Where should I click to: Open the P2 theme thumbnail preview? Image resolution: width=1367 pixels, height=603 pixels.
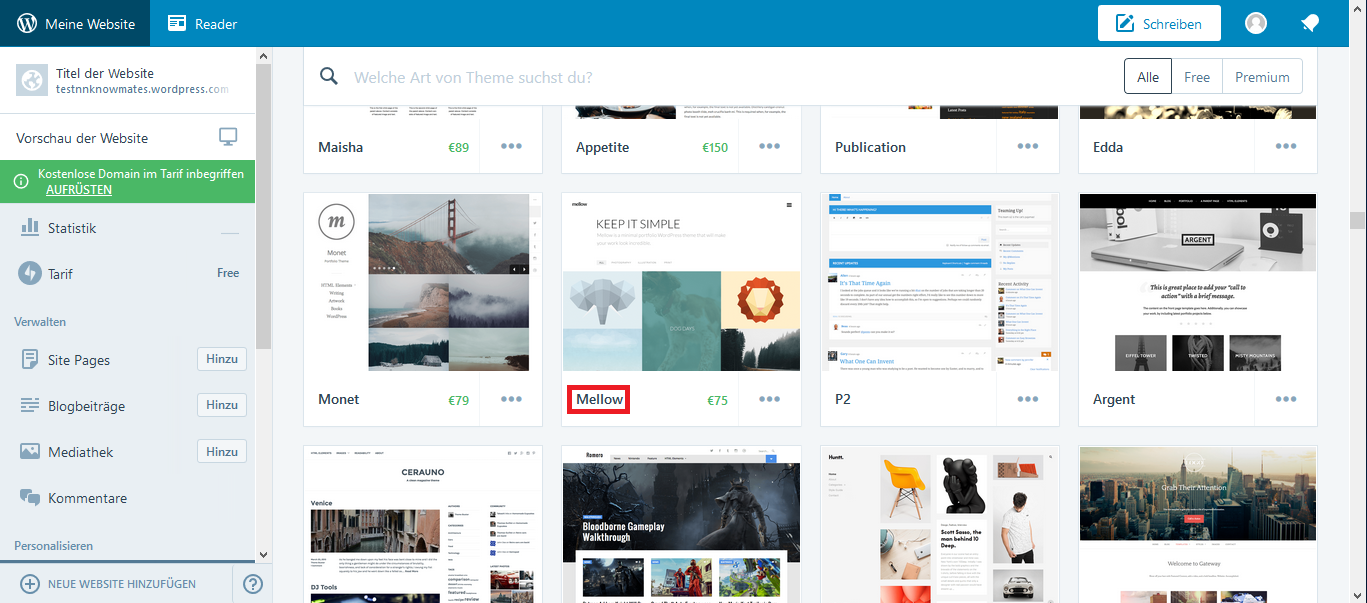(x=939, y=281)
